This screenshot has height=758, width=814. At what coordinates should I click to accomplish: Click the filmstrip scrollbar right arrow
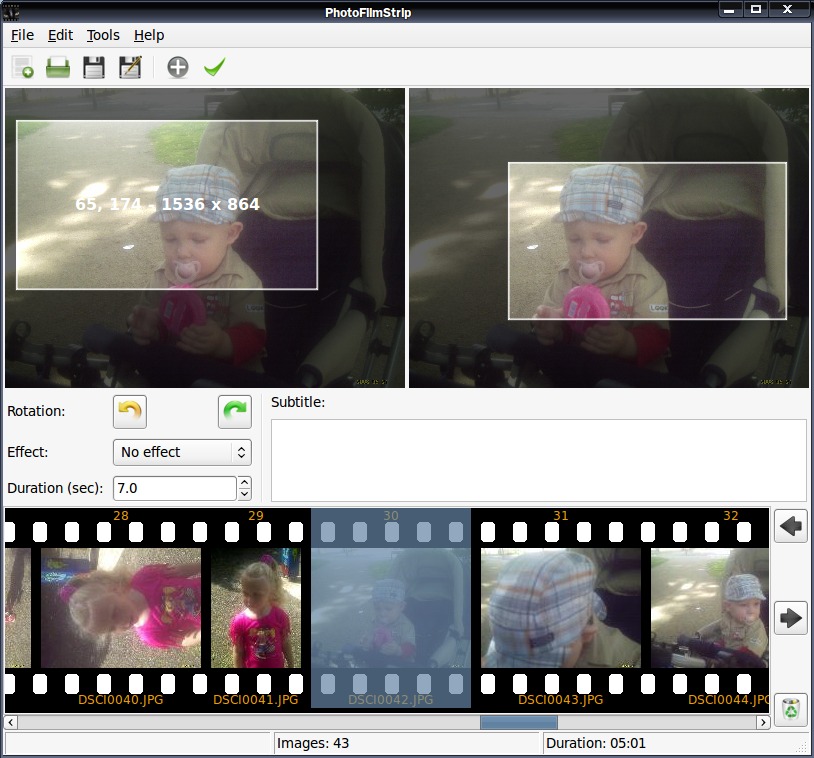pyautogui.click(x=763, y=722)
